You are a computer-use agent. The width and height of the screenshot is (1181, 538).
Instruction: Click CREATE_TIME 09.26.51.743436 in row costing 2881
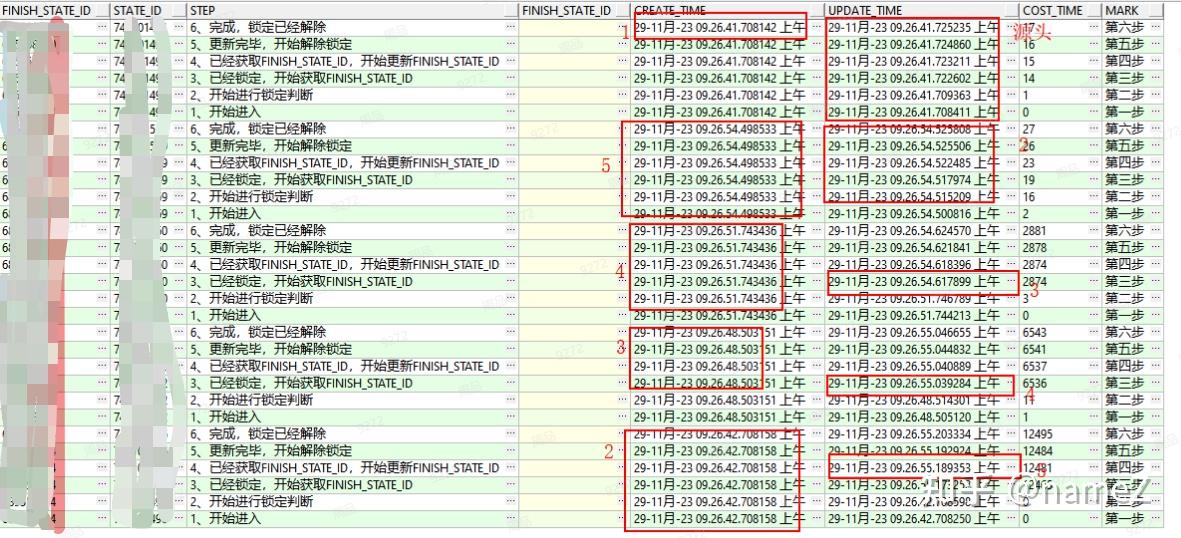point(719,231)
